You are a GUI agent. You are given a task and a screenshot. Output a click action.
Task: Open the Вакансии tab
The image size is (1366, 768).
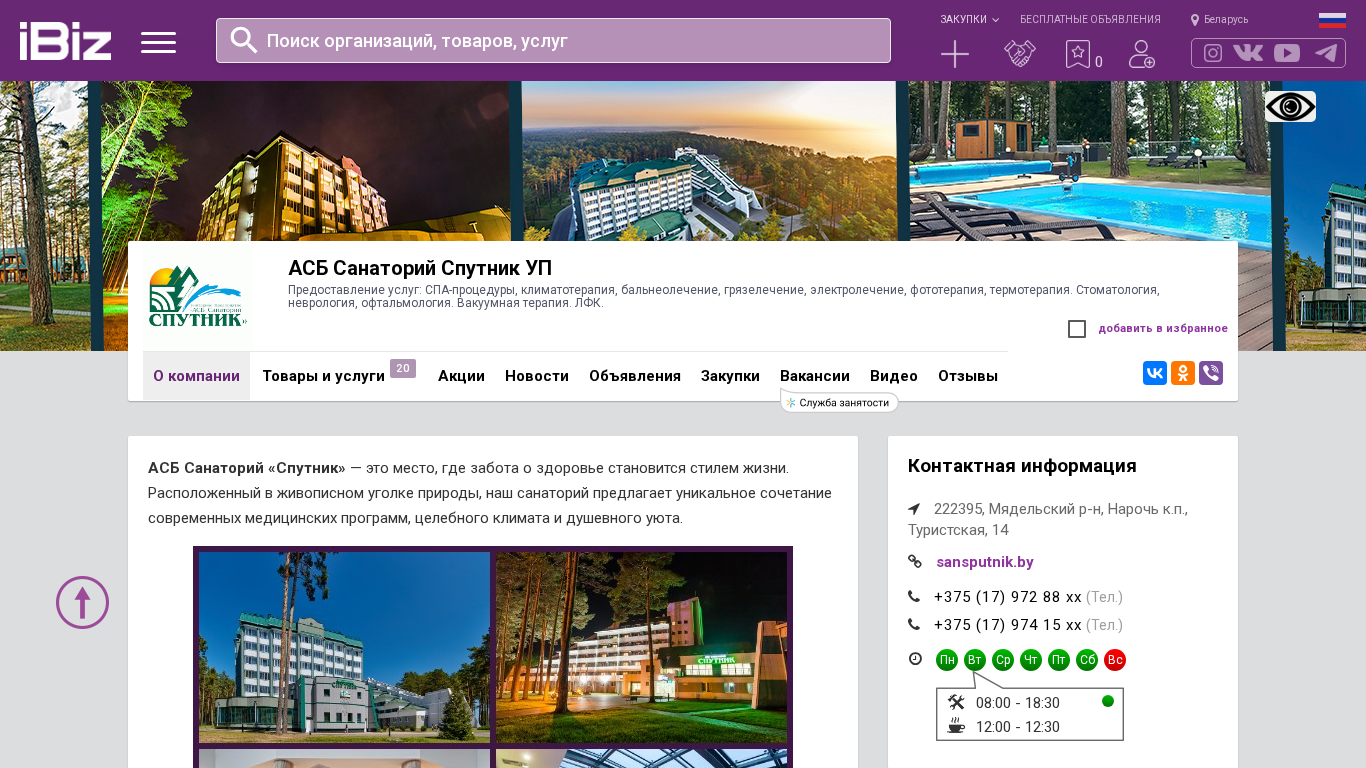tap(815, 376)
